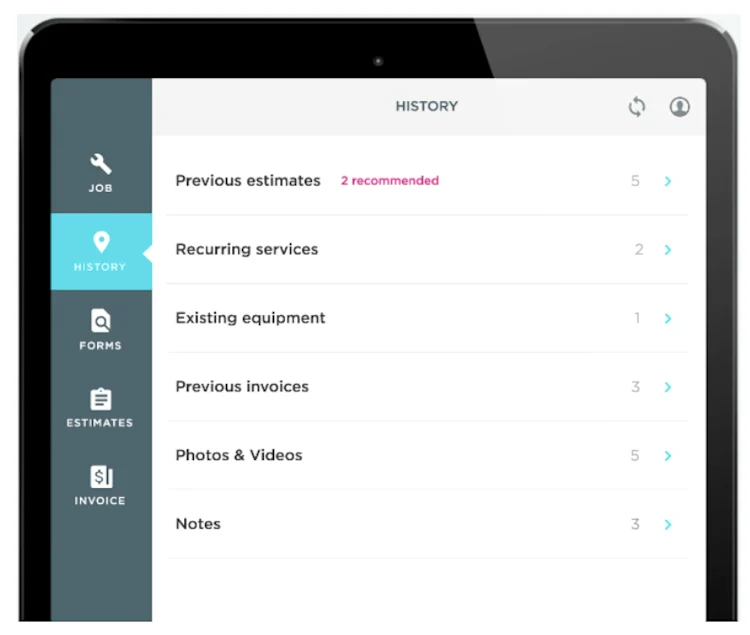Switch to the ESTIMATES sidebar tab label
The width and height of the screenshot is (750, 635).
100,423
